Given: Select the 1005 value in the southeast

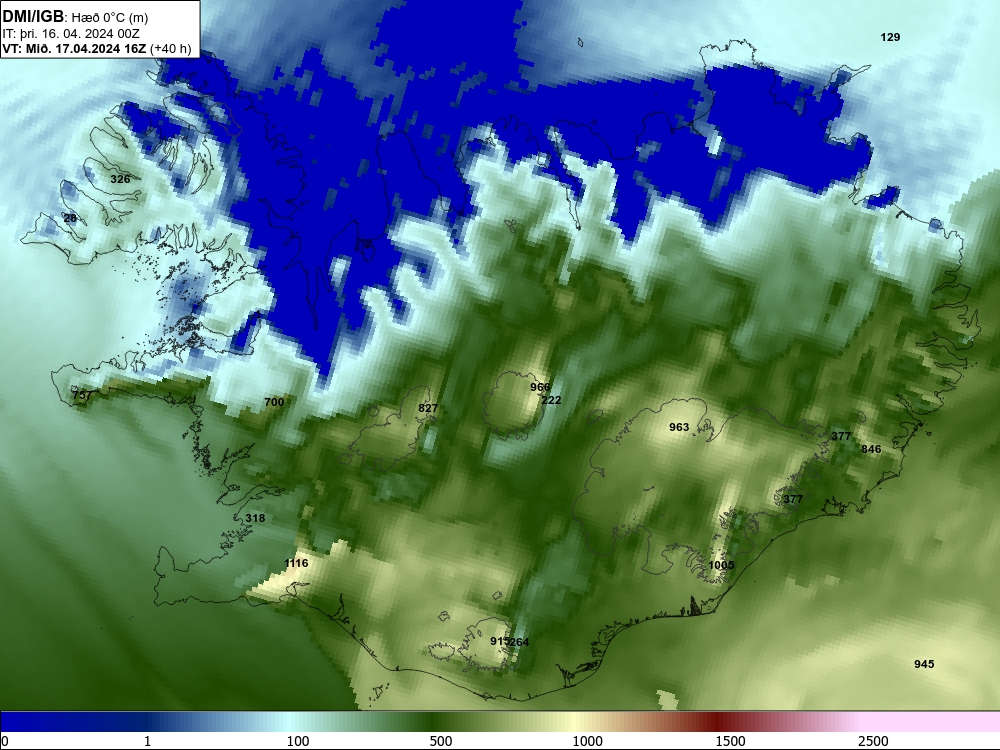Looking at the screenshot, I should (721, 565).
